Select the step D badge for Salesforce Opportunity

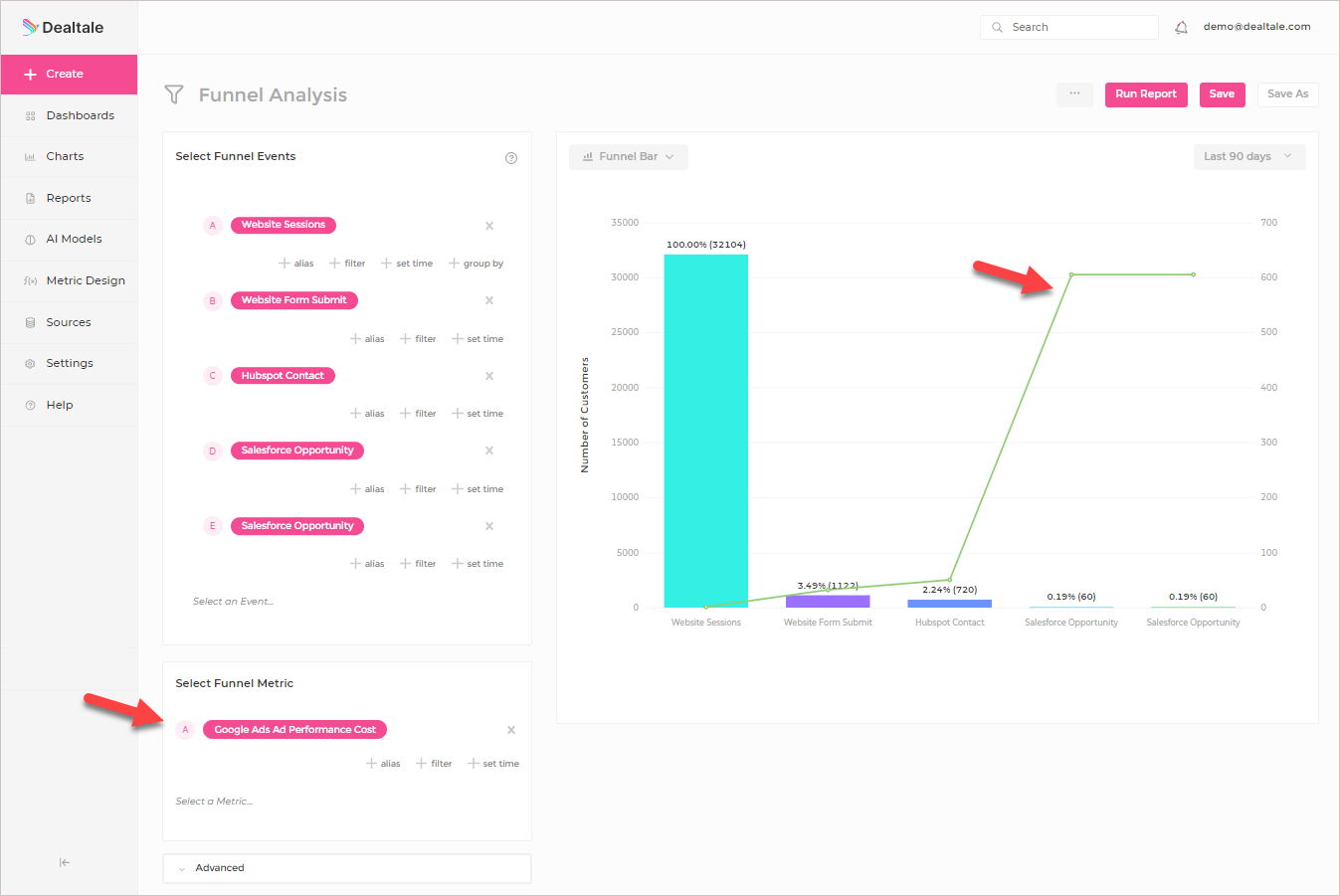[x=212, y=450]
